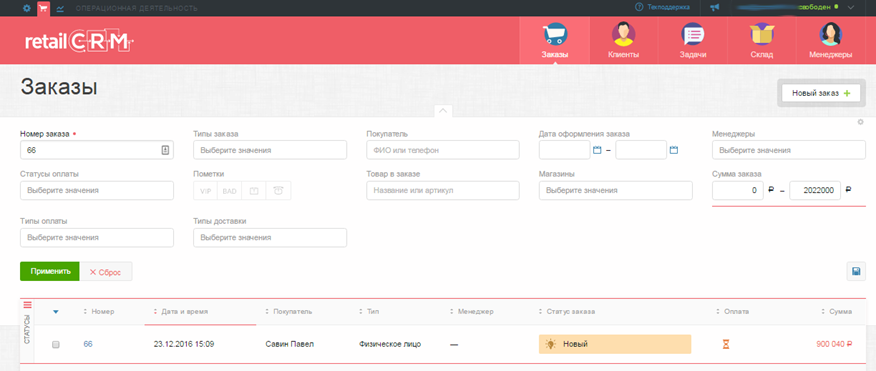Switch to the Клиенты tab
Image resolution: width=876 pixels, height=371 pixels.
[x=623, y=40]
